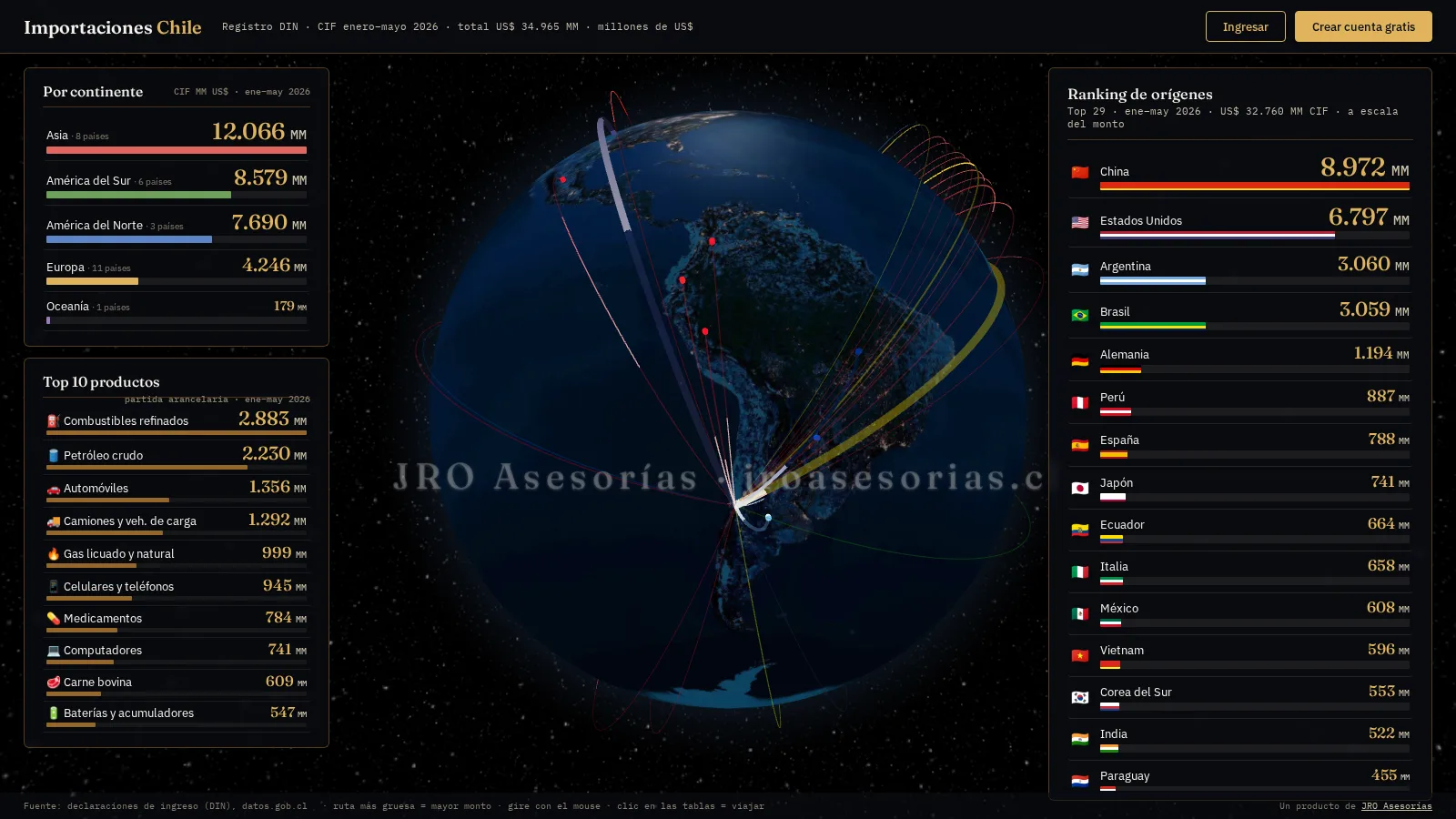The height and width of the screenshot is (819, 1456).
Task: Click the Combustibles refinados product label
Action: pyautogui.click(x=126, y=421)
